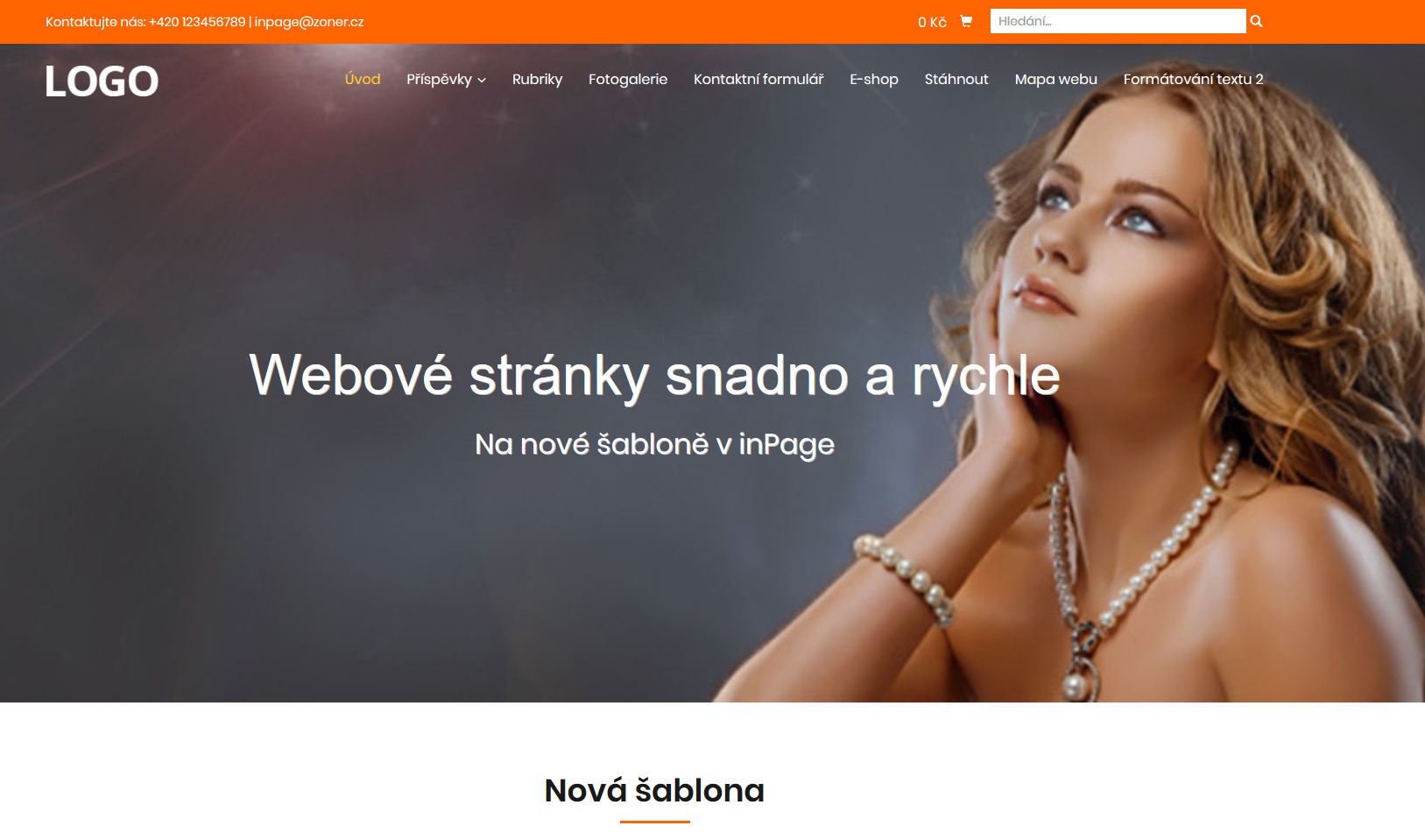Click the Webové stránky snadno a rychle headline

[654, 376]
